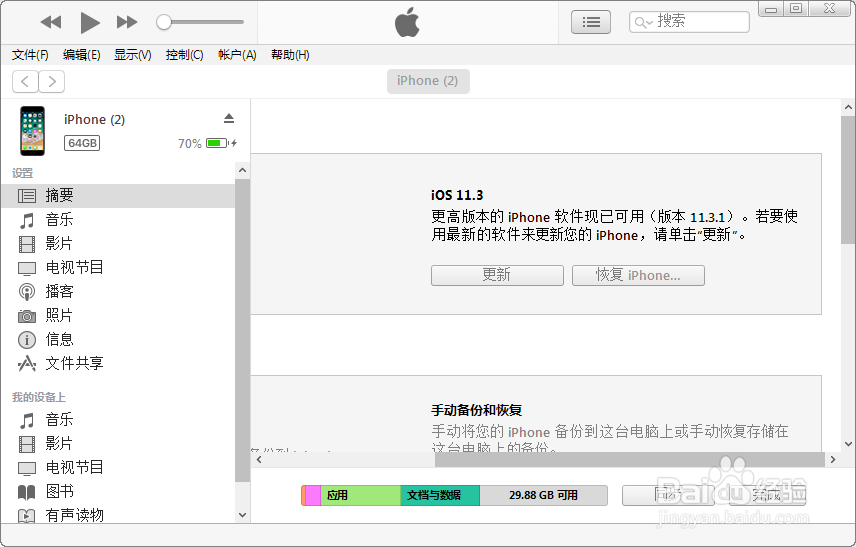Click horizontal scroll right arrow
This screenshot has height=547, width=856.
tap(833, 460)
